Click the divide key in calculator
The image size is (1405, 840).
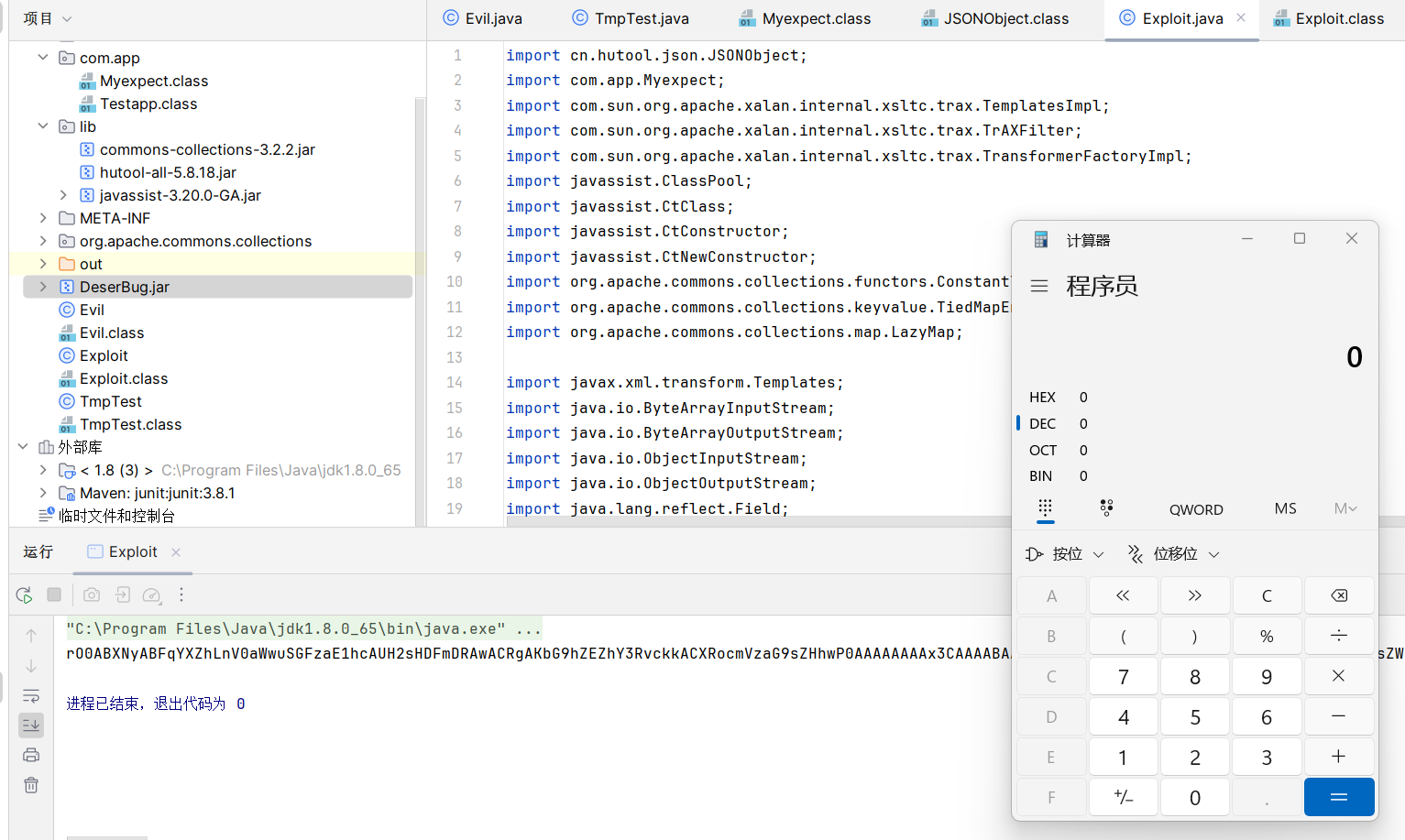[1339, 636]
